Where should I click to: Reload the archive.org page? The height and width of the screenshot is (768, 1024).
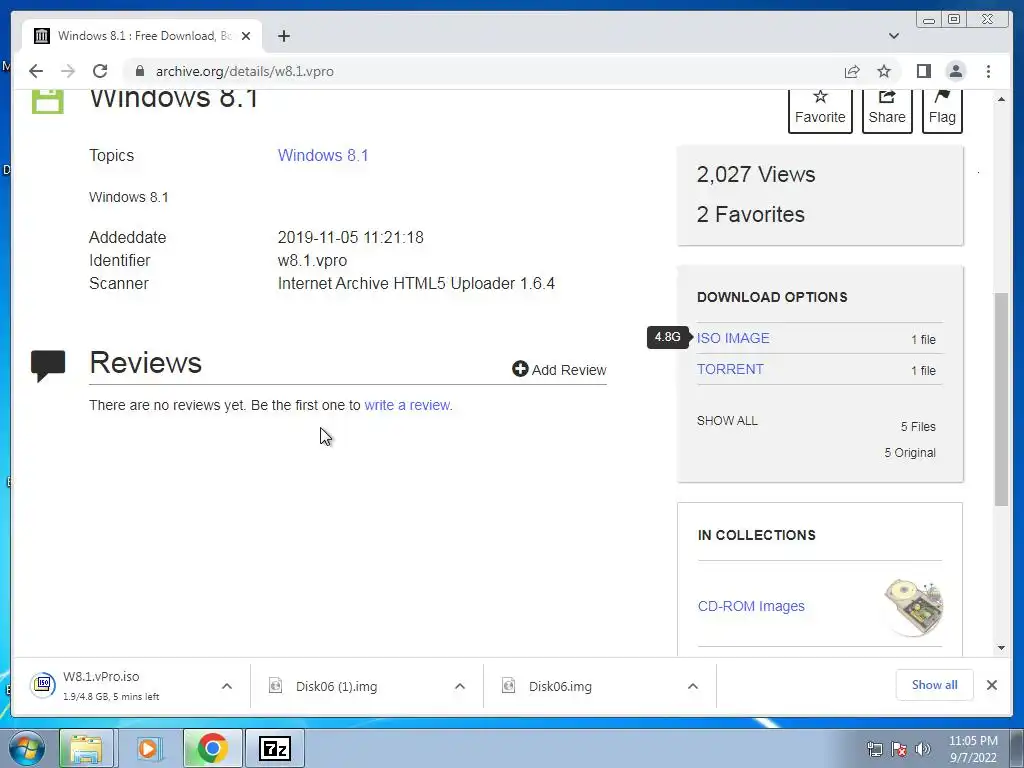point(100,71)
